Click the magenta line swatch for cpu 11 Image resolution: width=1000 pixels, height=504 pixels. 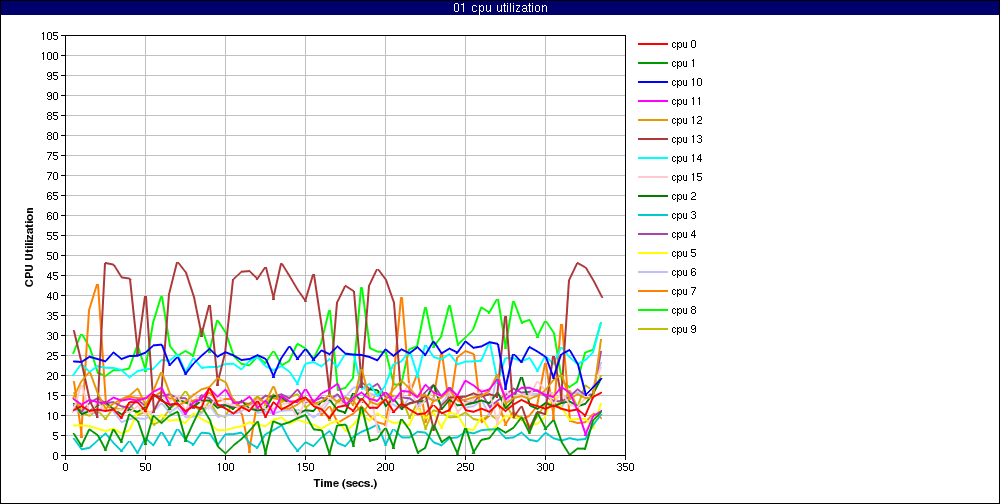(653, 101)
